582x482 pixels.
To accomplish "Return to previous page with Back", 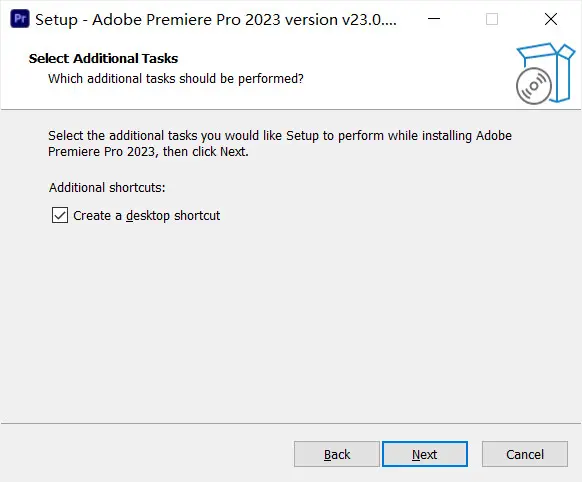I will coord(337,454).
